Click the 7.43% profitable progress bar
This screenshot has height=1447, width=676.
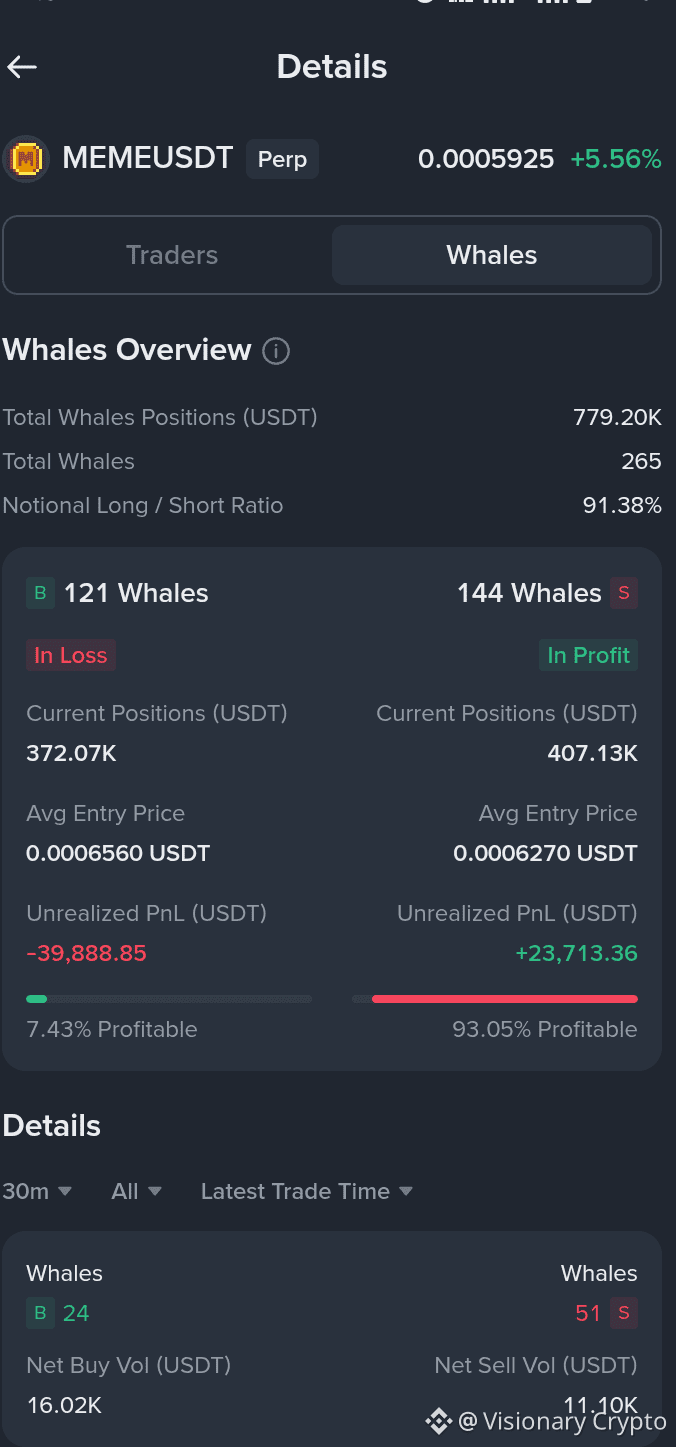pos(169,998)
